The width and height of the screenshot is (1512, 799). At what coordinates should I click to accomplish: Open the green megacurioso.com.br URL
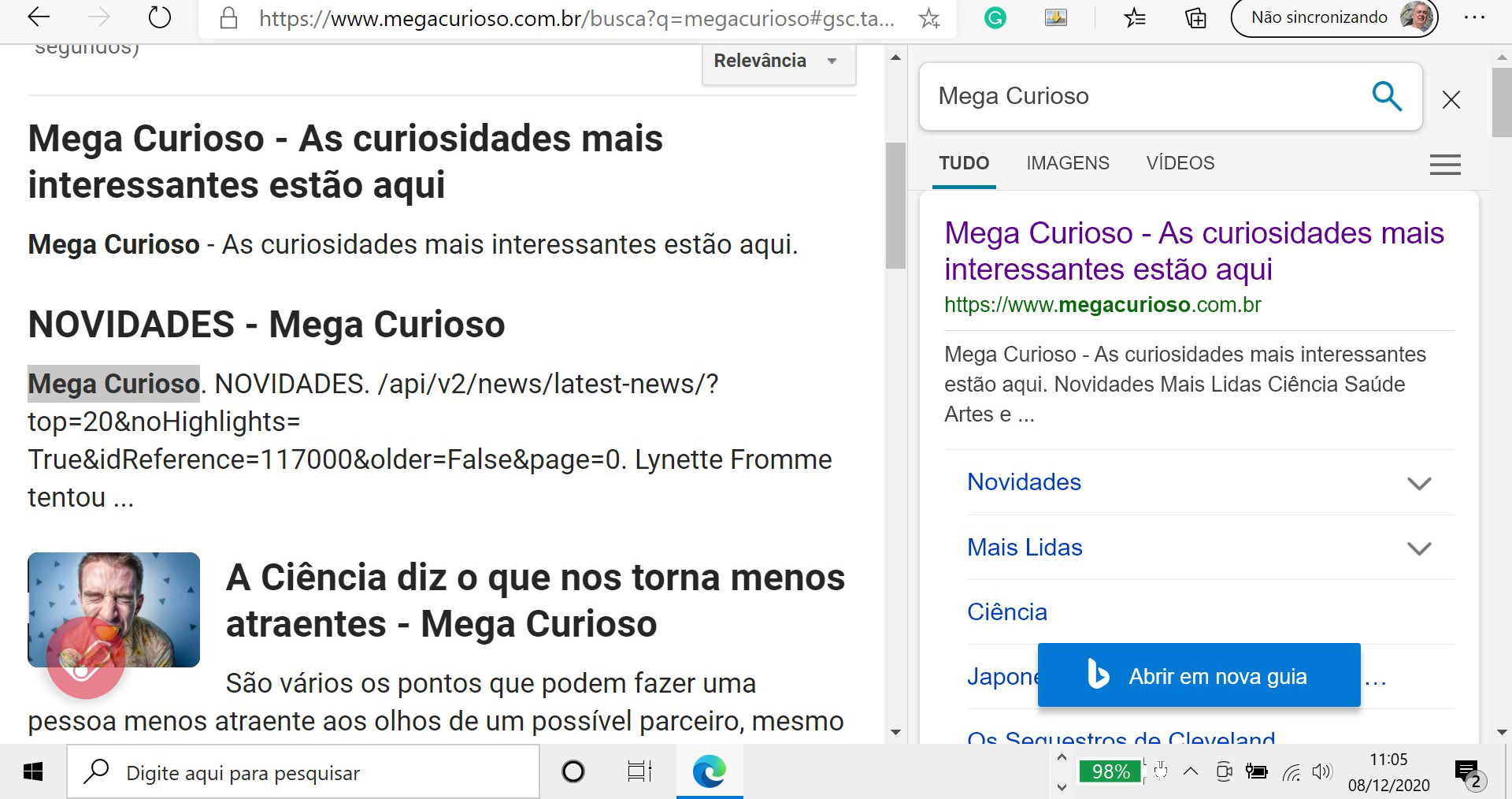[1102, 305]
